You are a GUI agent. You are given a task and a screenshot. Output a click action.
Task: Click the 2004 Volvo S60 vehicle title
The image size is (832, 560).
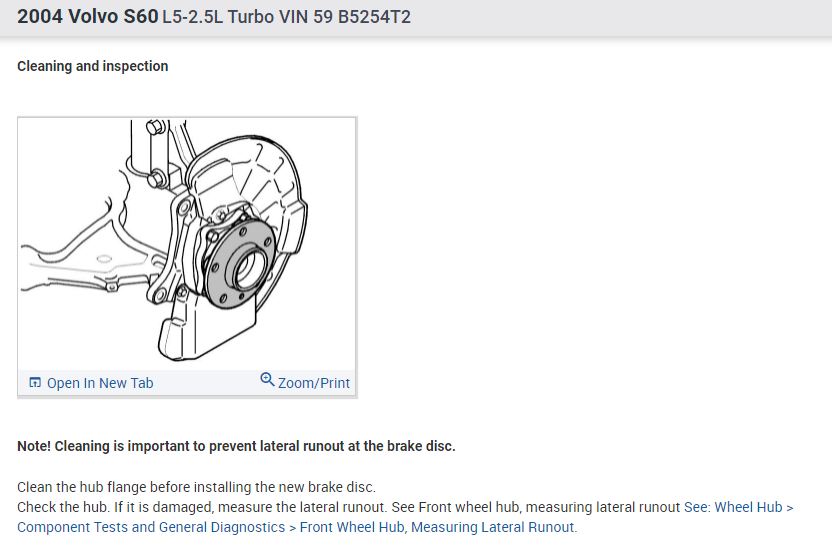coord(88,16)
